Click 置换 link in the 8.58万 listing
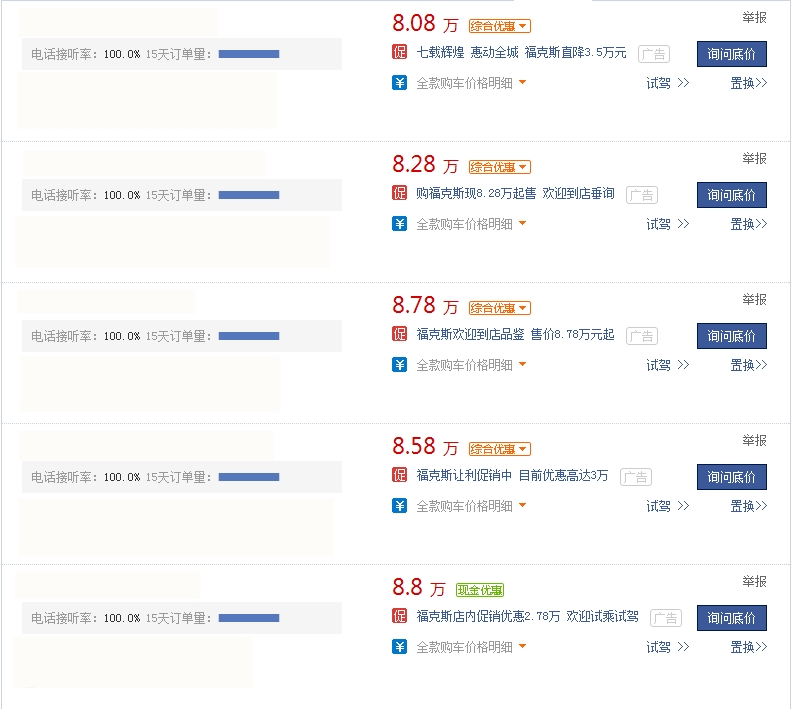Viewport: 792px width, 709px height. point(748,506)
